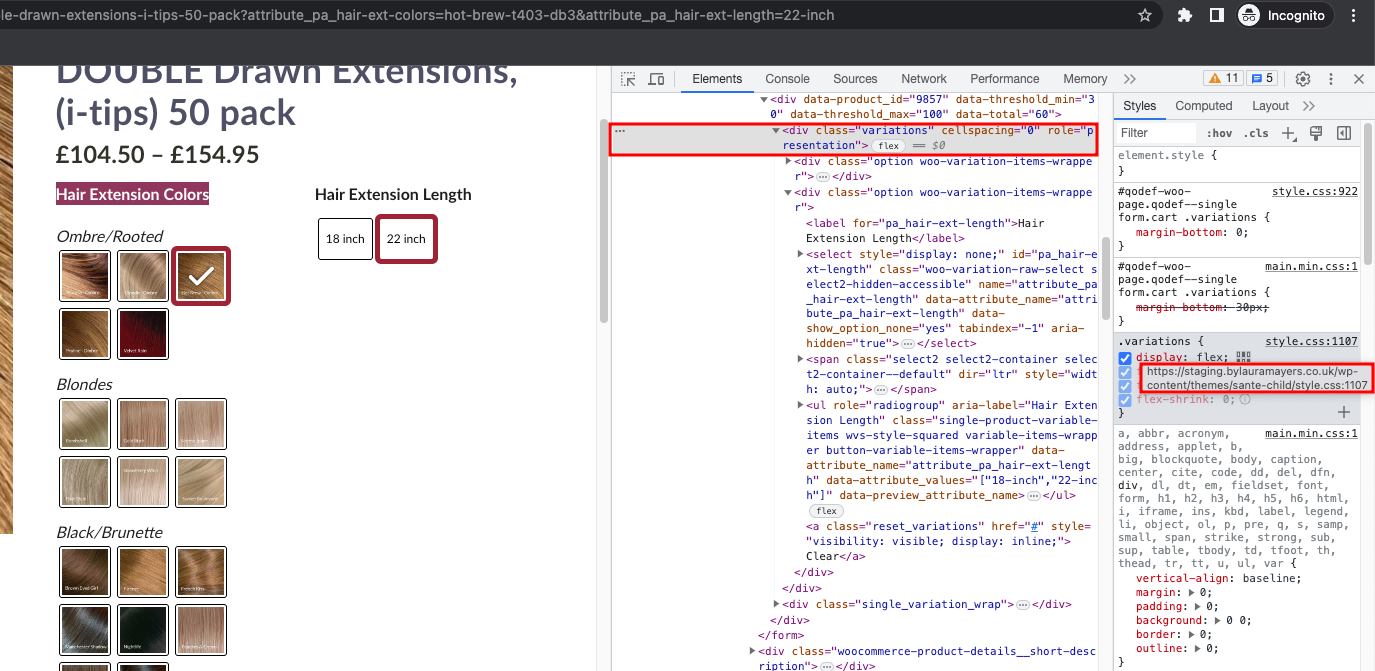Open the Chrome three-dot menu
Viewport: 1375px width, 671px height.
tap(1354, 15)
